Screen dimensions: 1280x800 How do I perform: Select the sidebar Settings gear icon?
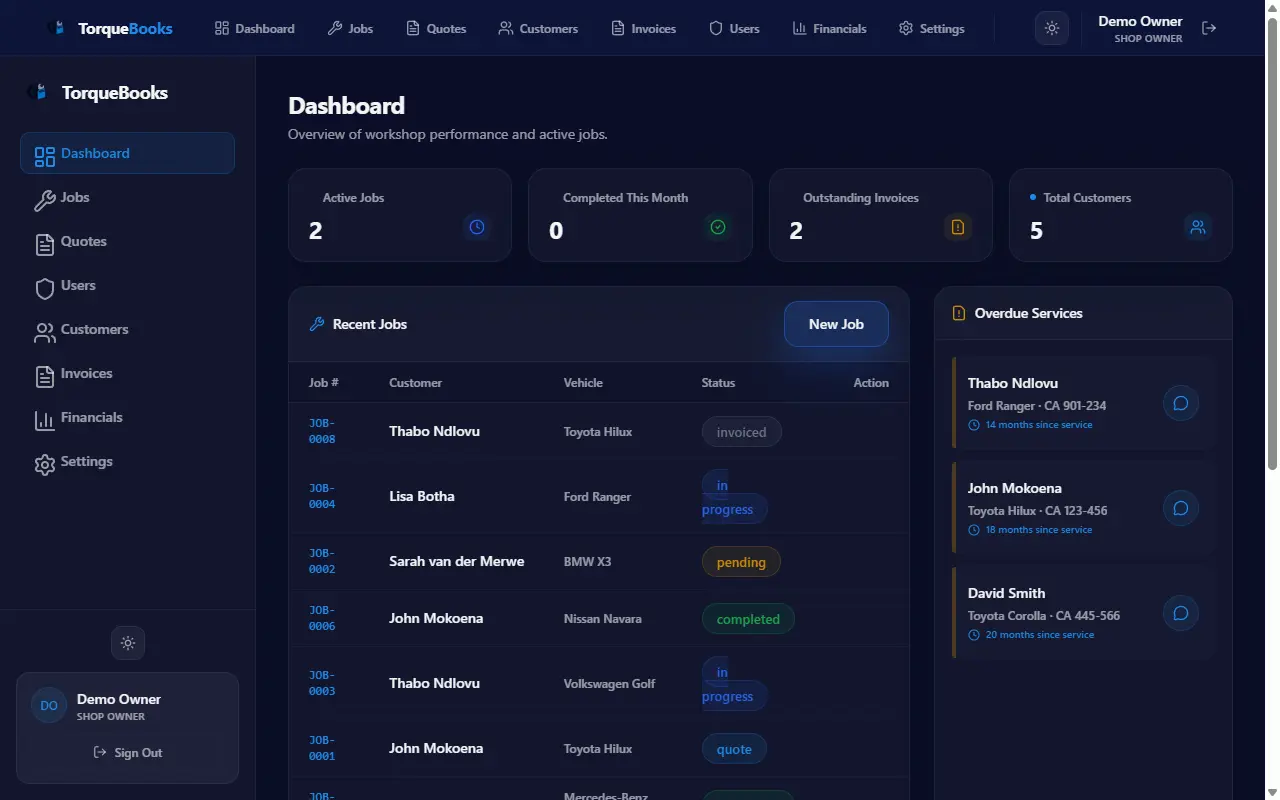pos(44,465)
